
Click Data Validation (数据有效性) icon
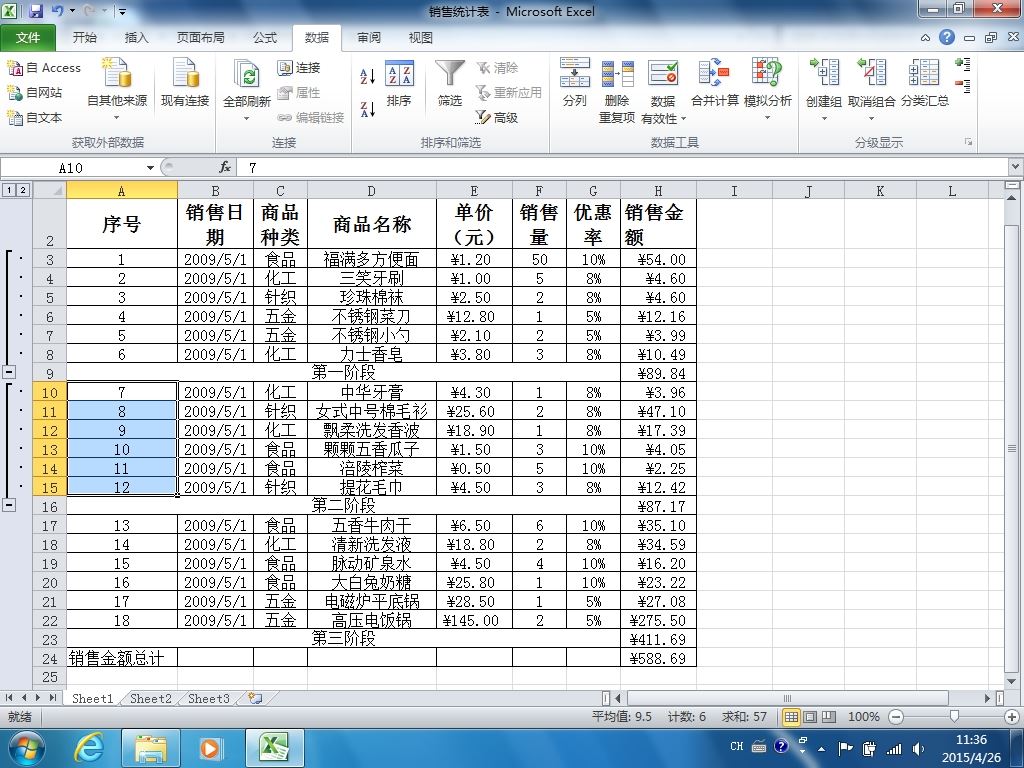[663, 73]
